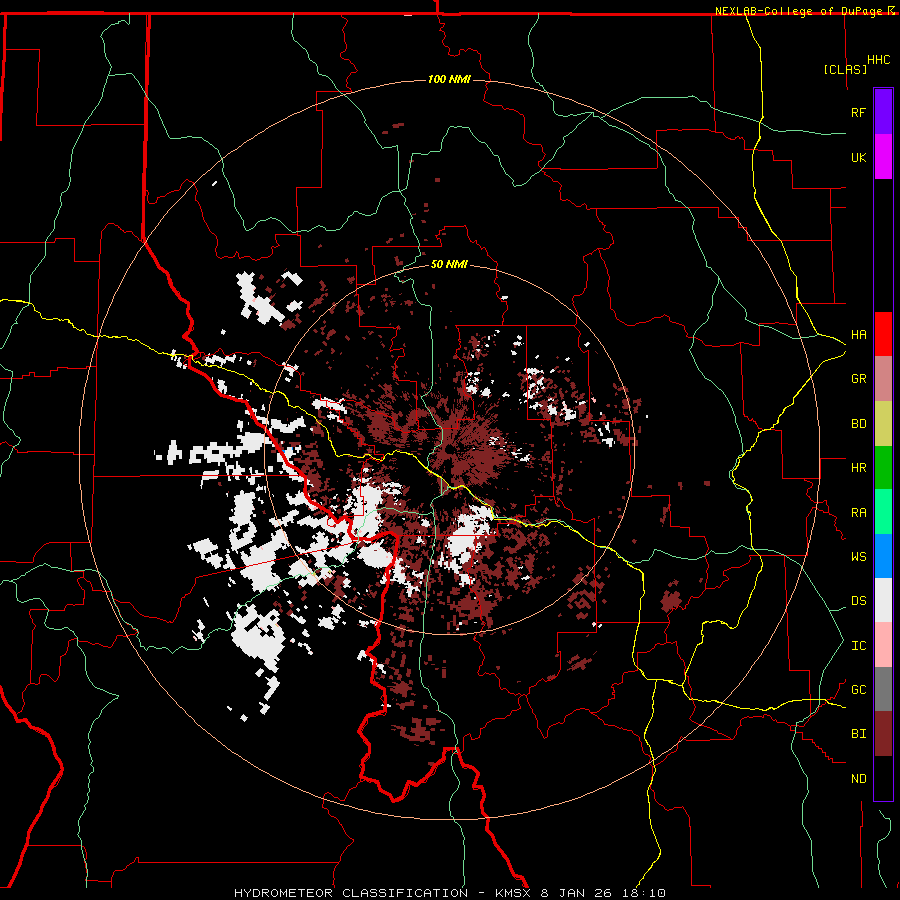
Task: Click the 100 NMI range ring label
Action: [x=449, y=79]
